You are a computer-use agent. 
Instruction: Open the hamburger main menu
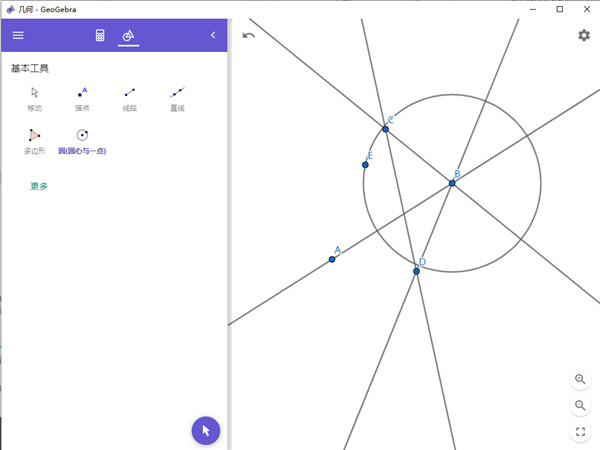18,35
